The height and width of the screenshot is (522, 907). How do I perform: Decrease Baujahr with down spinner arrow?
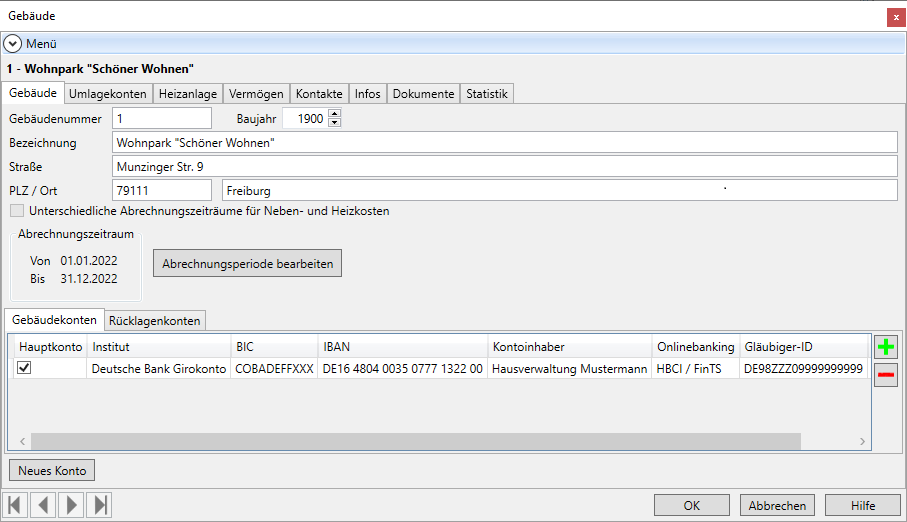pos(334,123)
